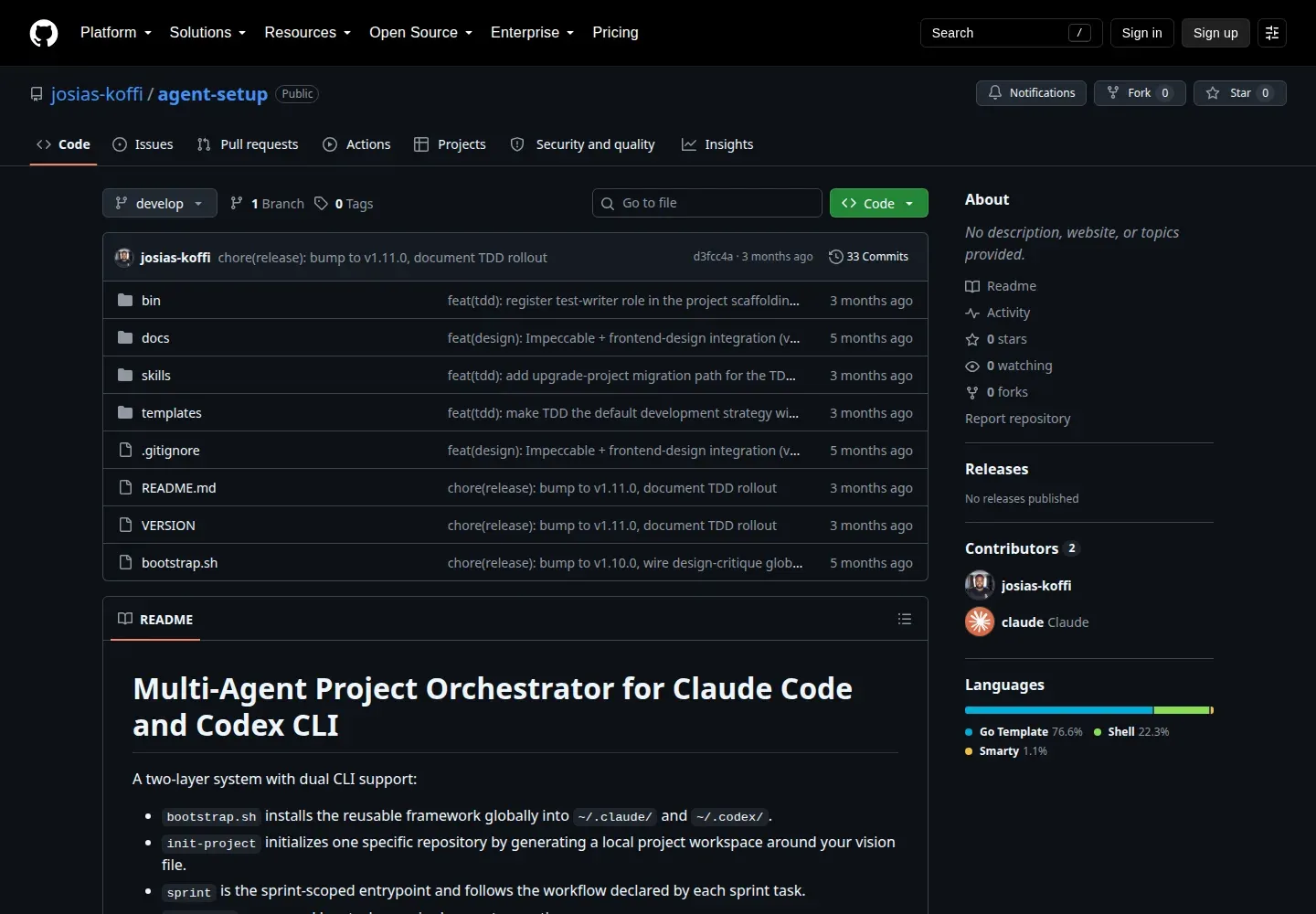Click the bootstrap.sh file icon
Image resolution: width=1316 pixels, height=914 pixels.
(125, 562)
